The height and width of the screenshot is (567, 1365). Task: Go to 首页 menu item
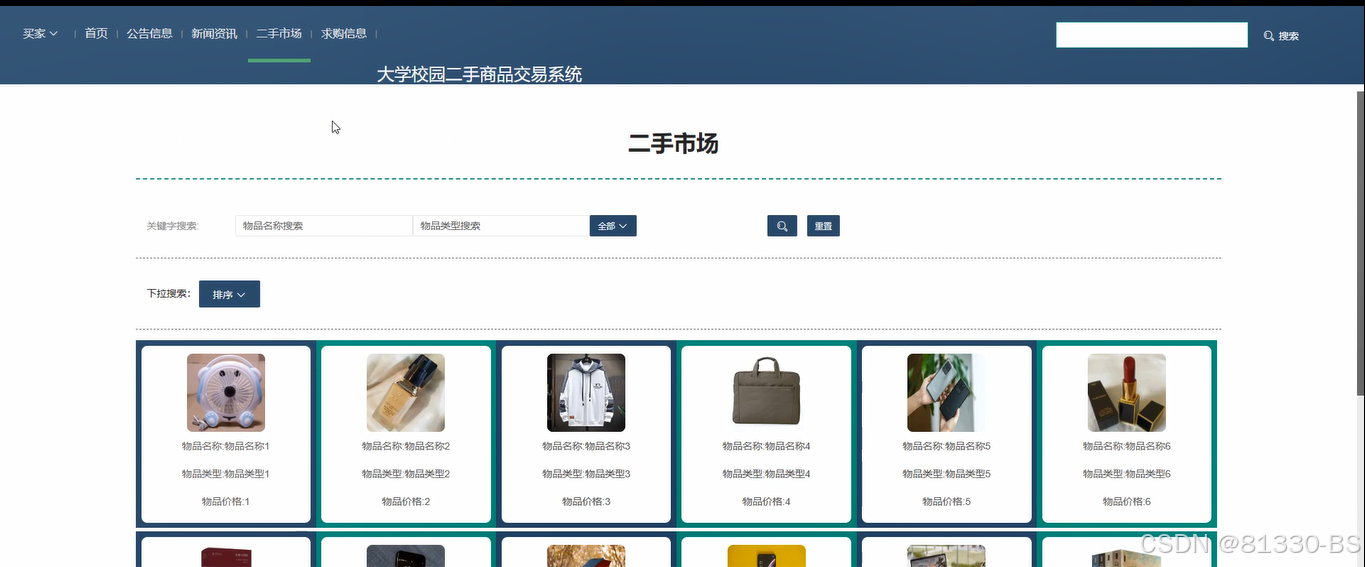point(96,34)
